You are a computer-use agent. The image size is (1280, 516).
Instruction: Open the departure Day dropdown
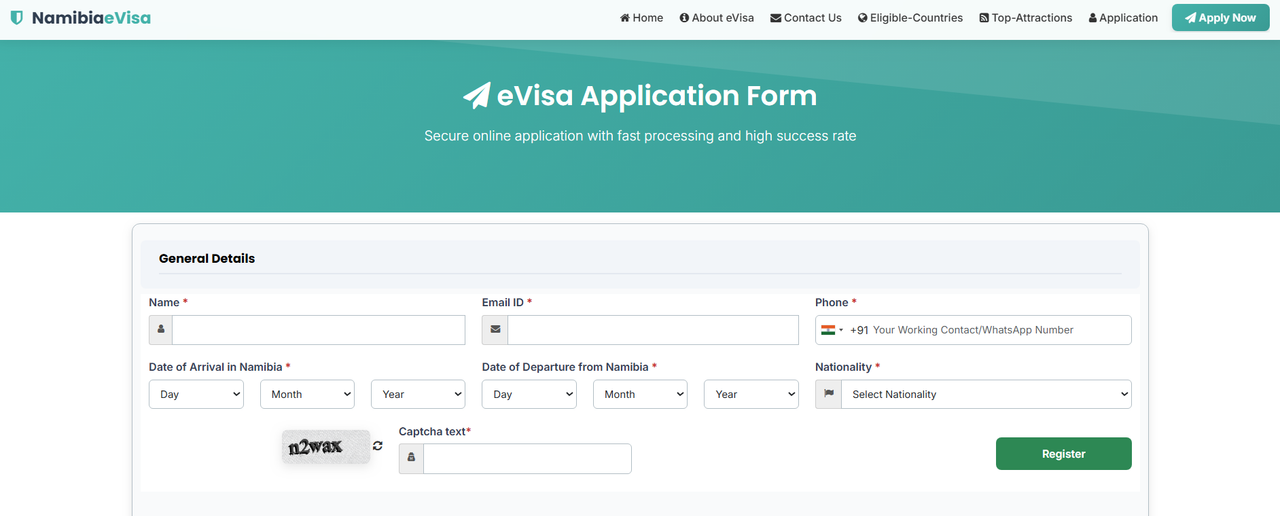(529, 394)
